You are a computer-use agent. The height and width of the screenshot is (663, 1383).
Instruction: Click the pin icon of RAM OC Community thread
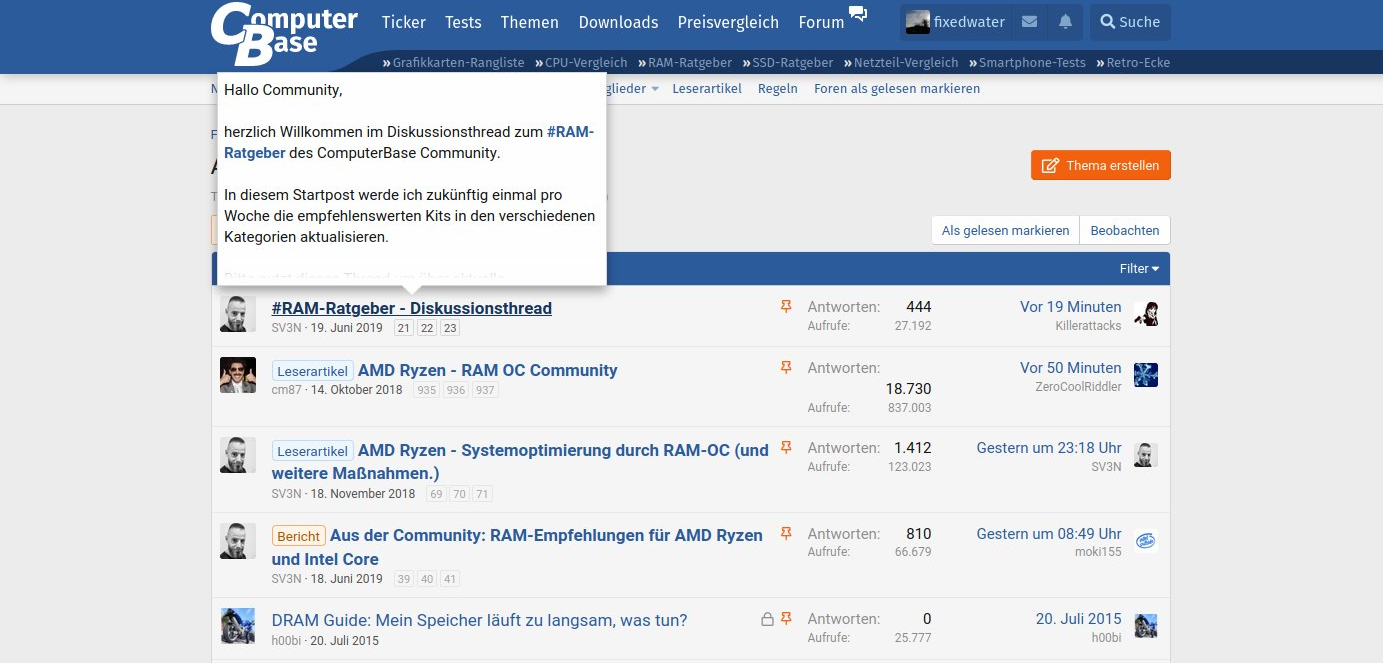(x=786, y=368)
